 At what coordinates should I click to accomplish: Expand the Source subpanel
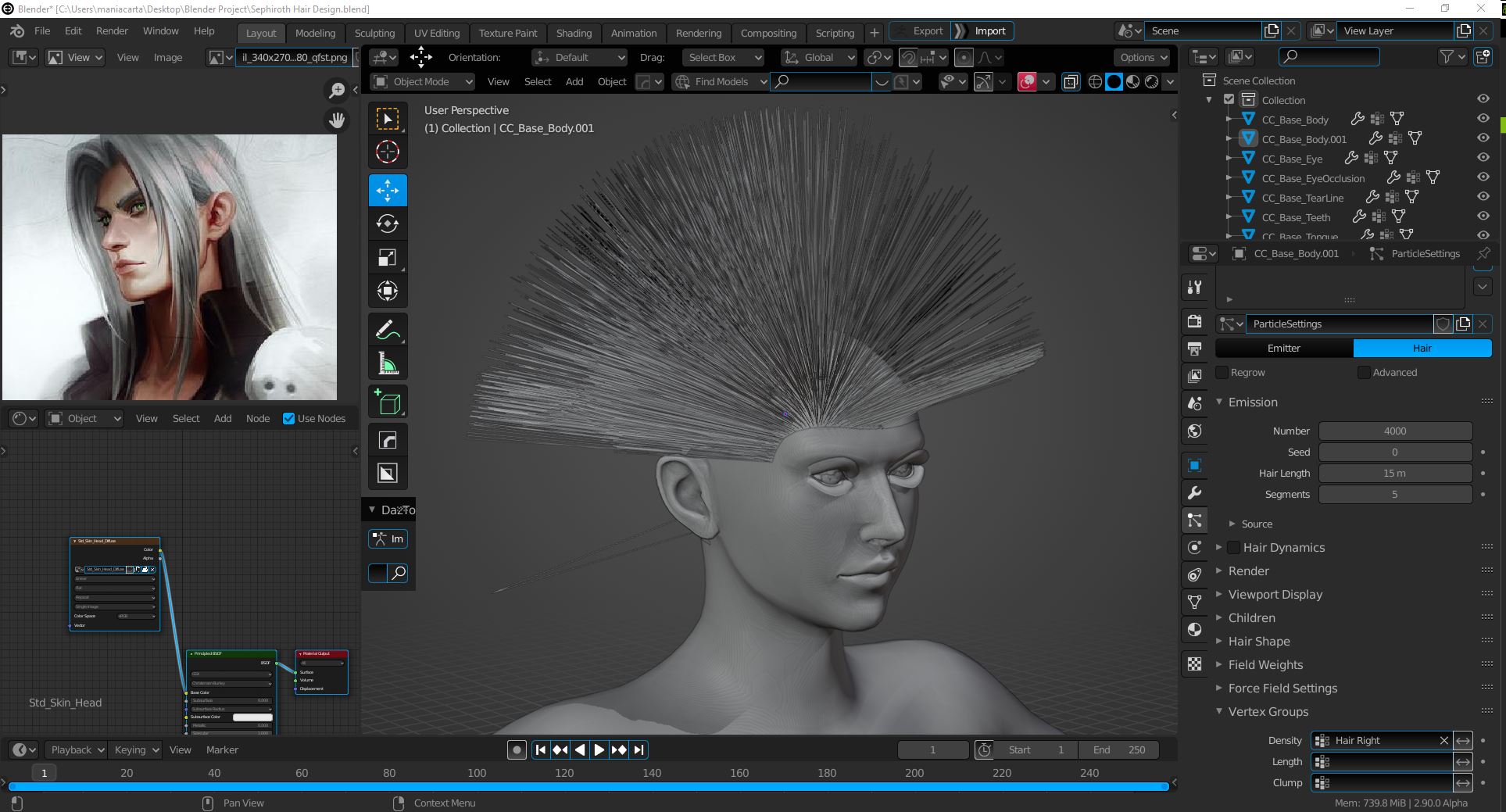(x=1256, y=524)
